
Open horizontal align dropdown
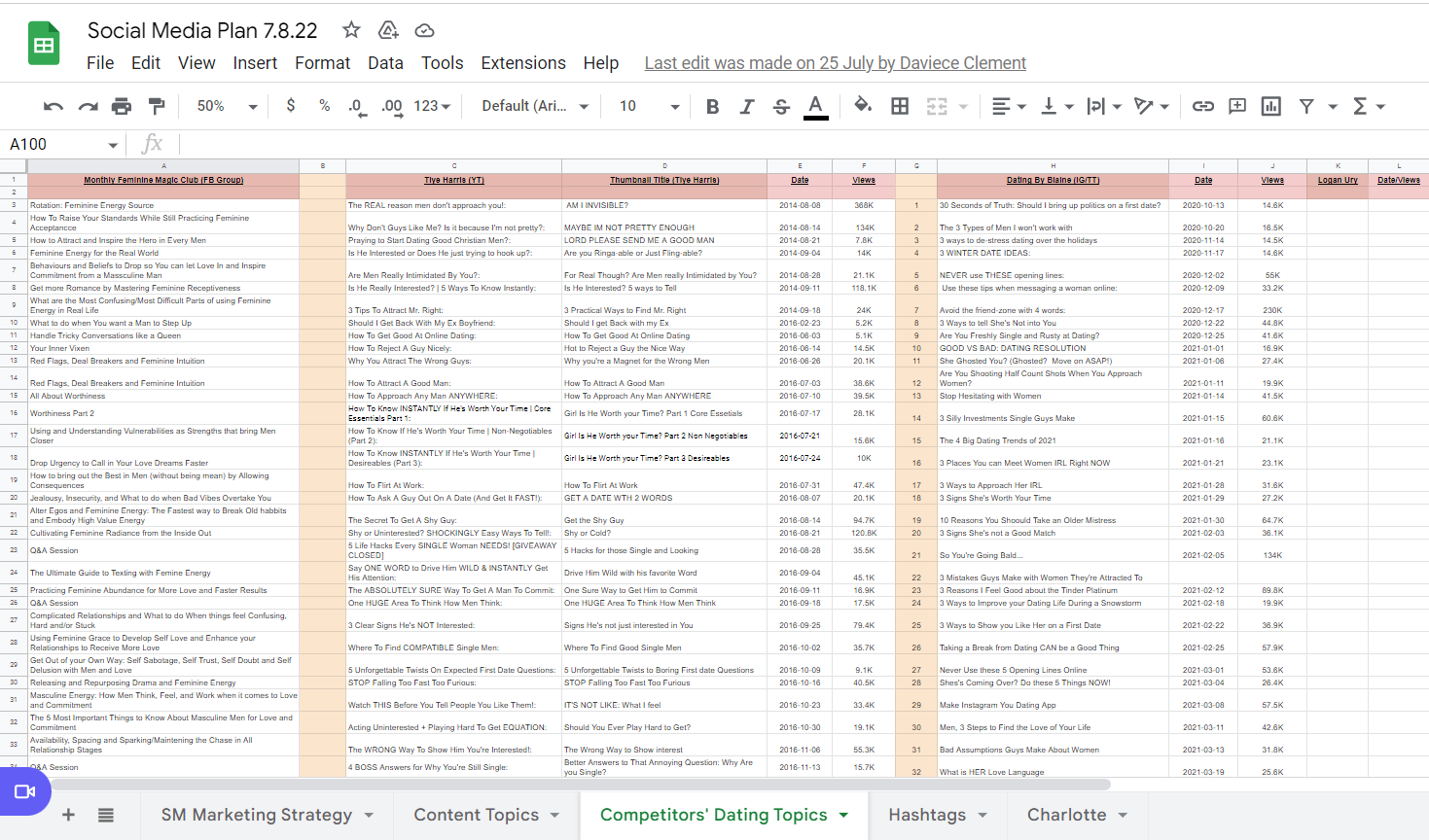click(x=1008, y=106)
